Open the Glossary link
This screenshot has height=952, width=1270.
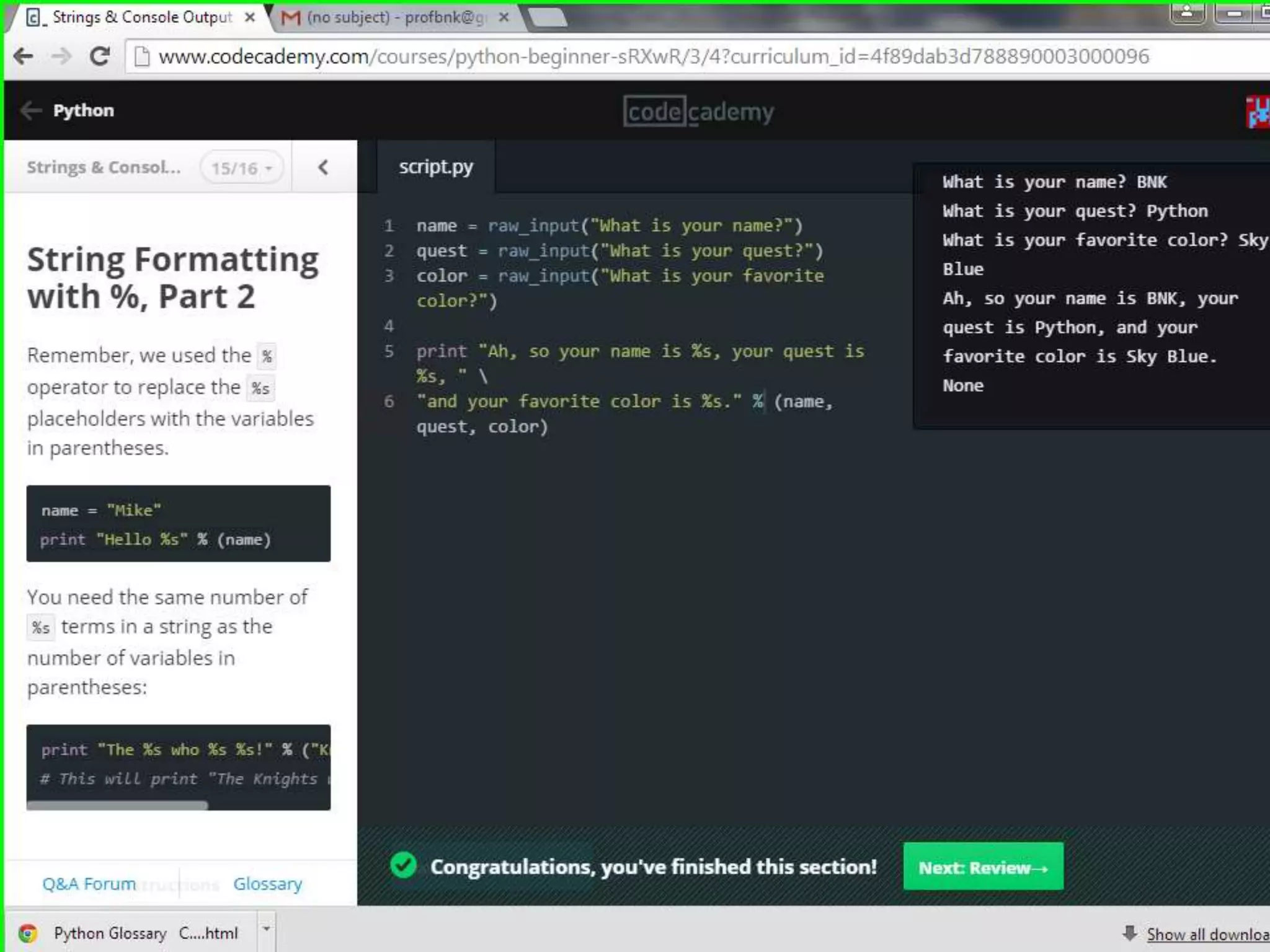pos(267,884)
